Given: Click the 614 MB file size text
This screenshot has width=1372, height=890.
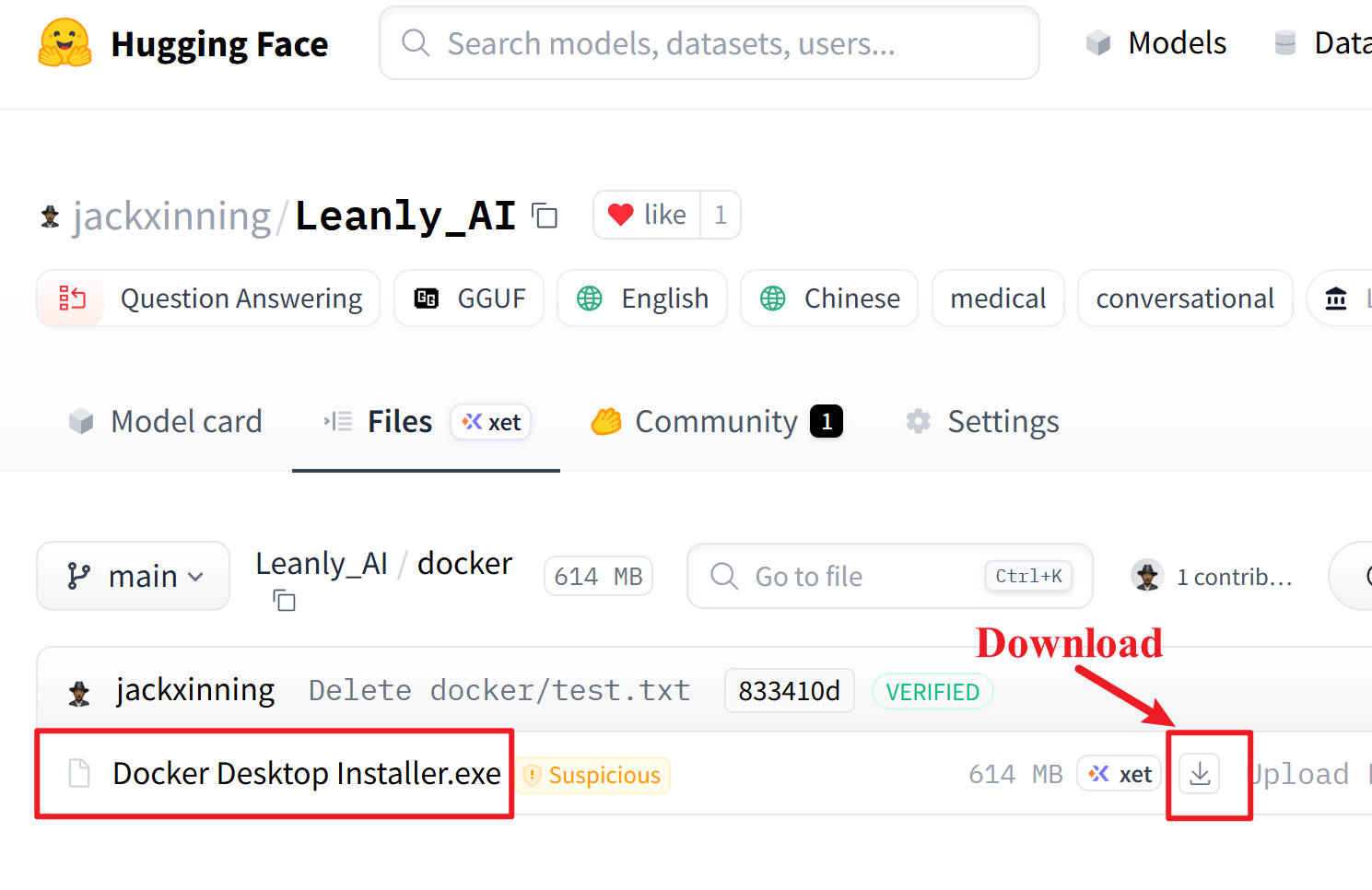Looking at the screenshot, I should pyautogui.click(x=1015, y=774).
